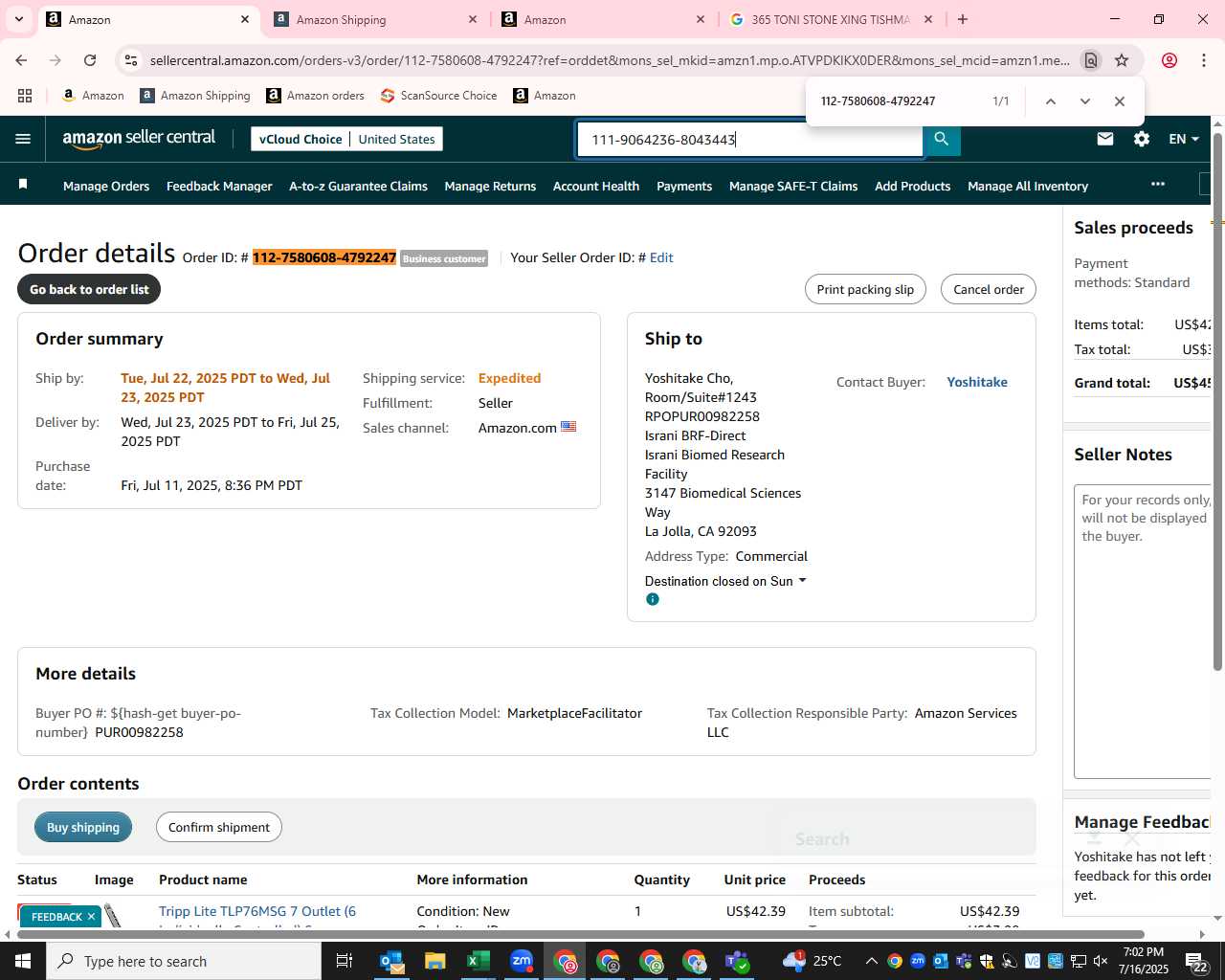Open Manage SAFE-T Claims menu item

click(x=793, y=186)
